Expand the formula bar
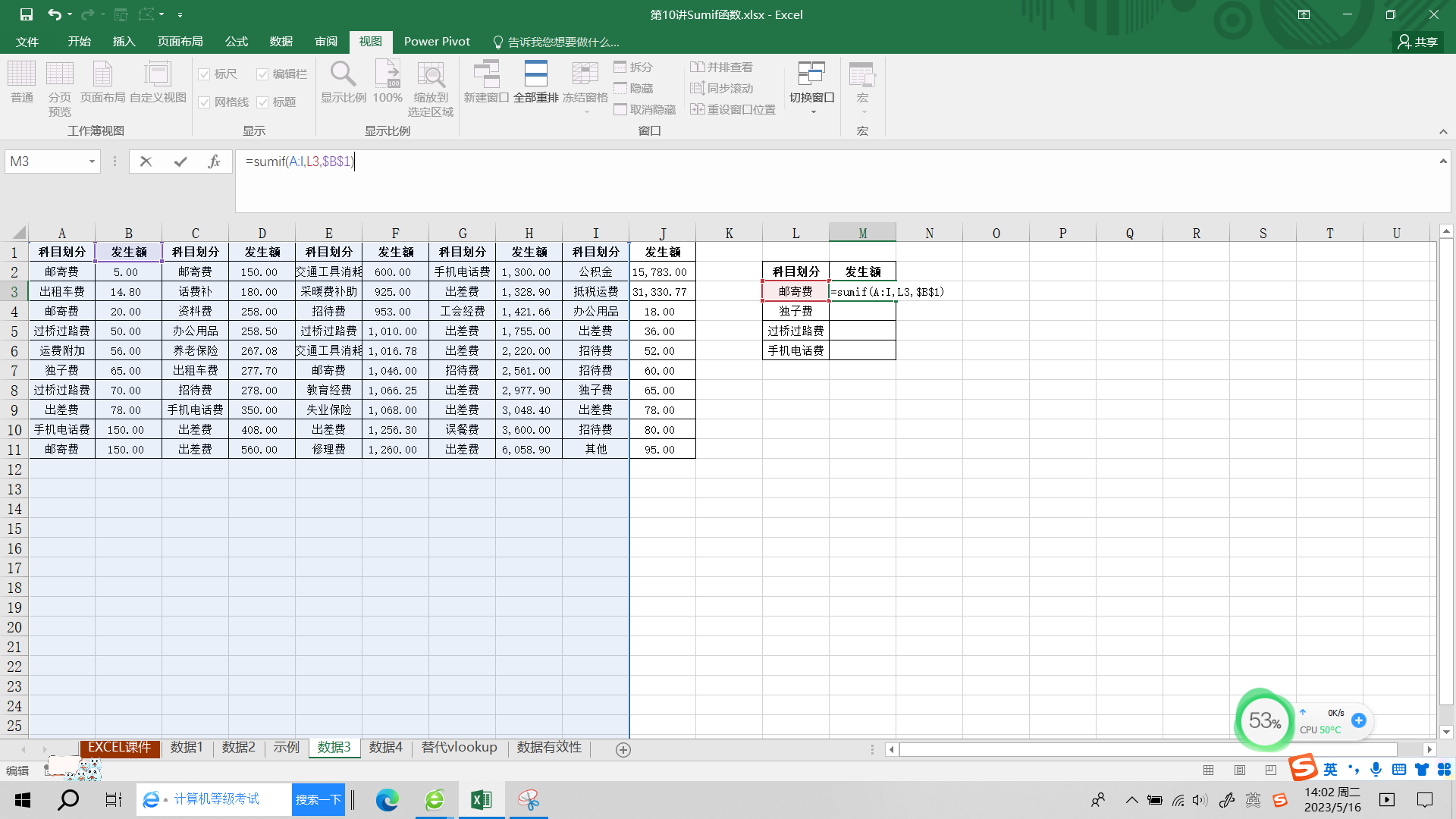The width and height of the screenshot is (1456, 819). pyautogui.click(x=1443, y=161)
